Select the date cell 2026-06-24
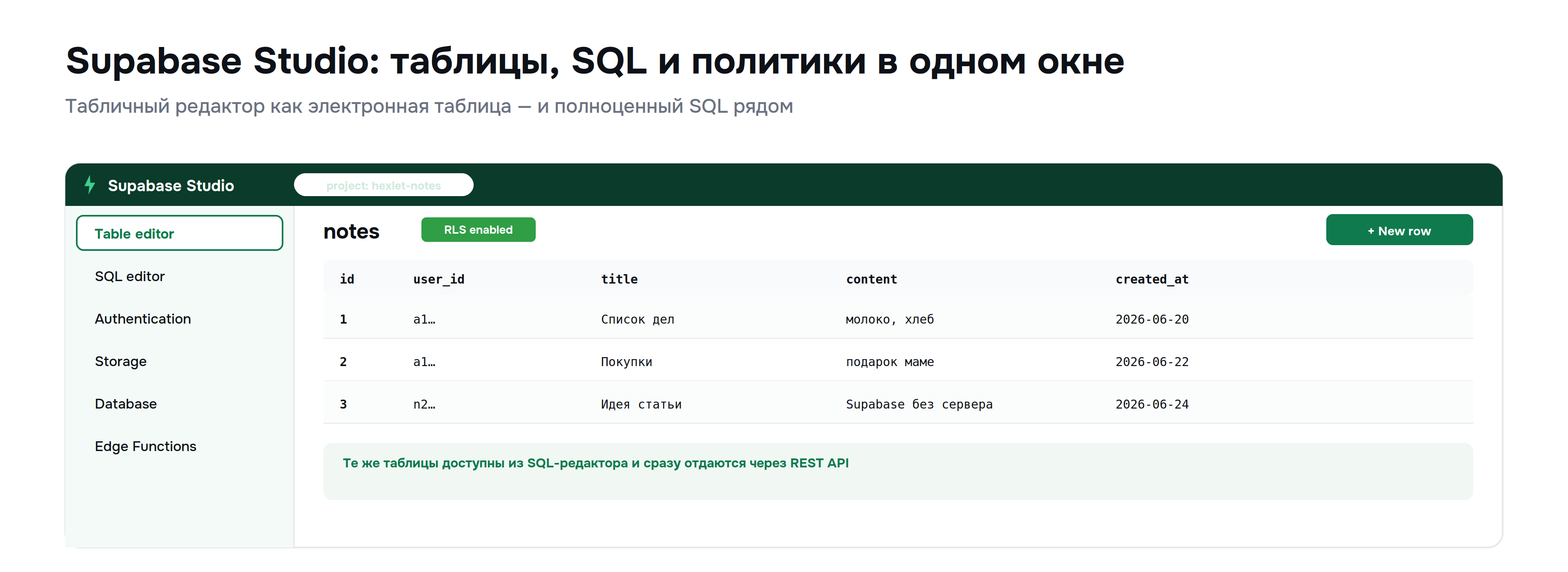The width and height of the screenshot is (1568, 572). 1151,404
